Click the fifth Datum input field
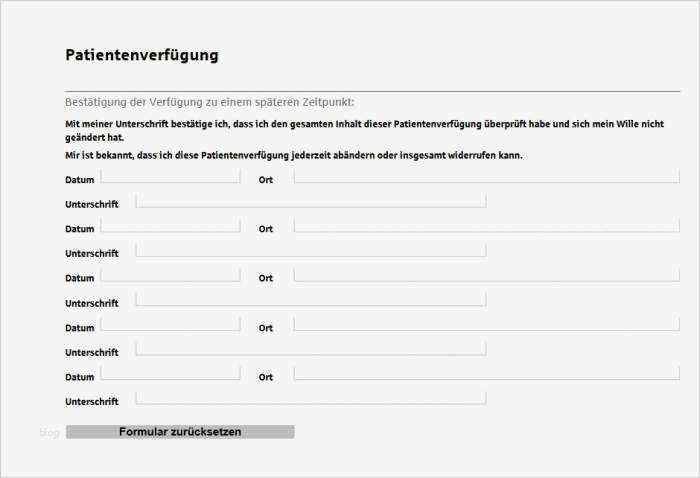The width and height of the screenshot is (700, 478). point(170,374)
